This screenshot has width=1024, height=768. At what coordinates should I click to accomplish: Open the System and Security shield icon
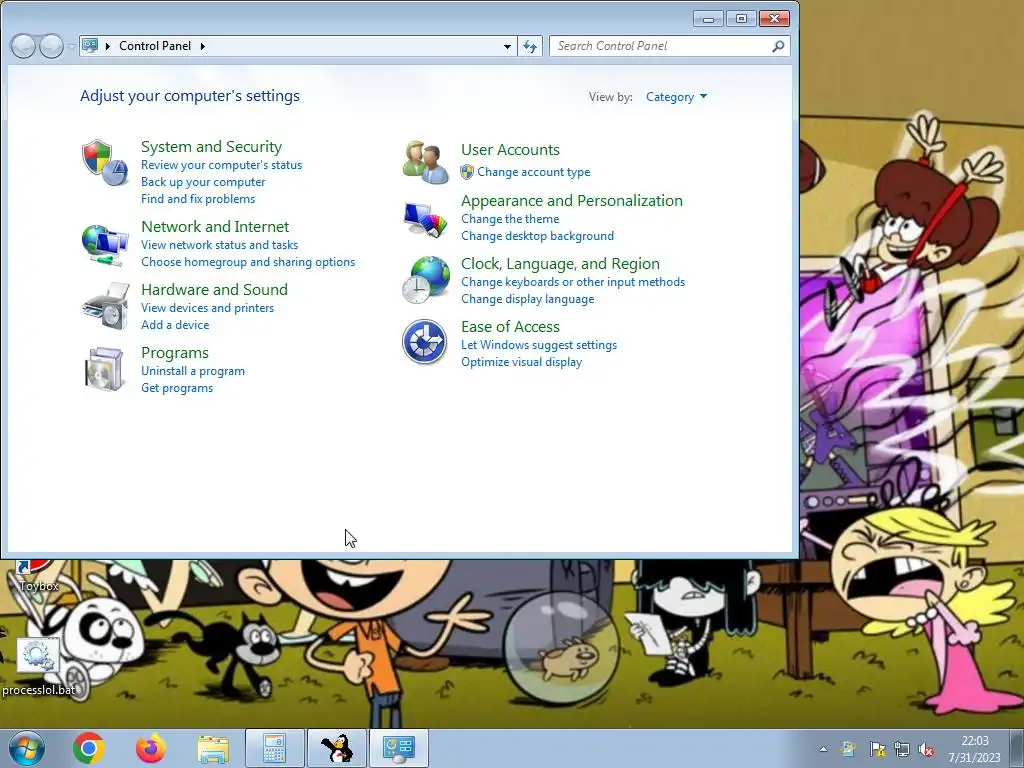click(x=104, y=162)
